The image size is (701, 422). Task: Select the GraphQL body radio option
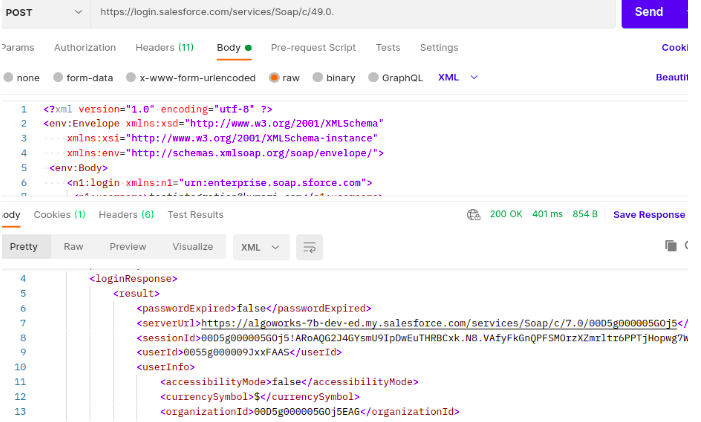(x=374, y=78)
